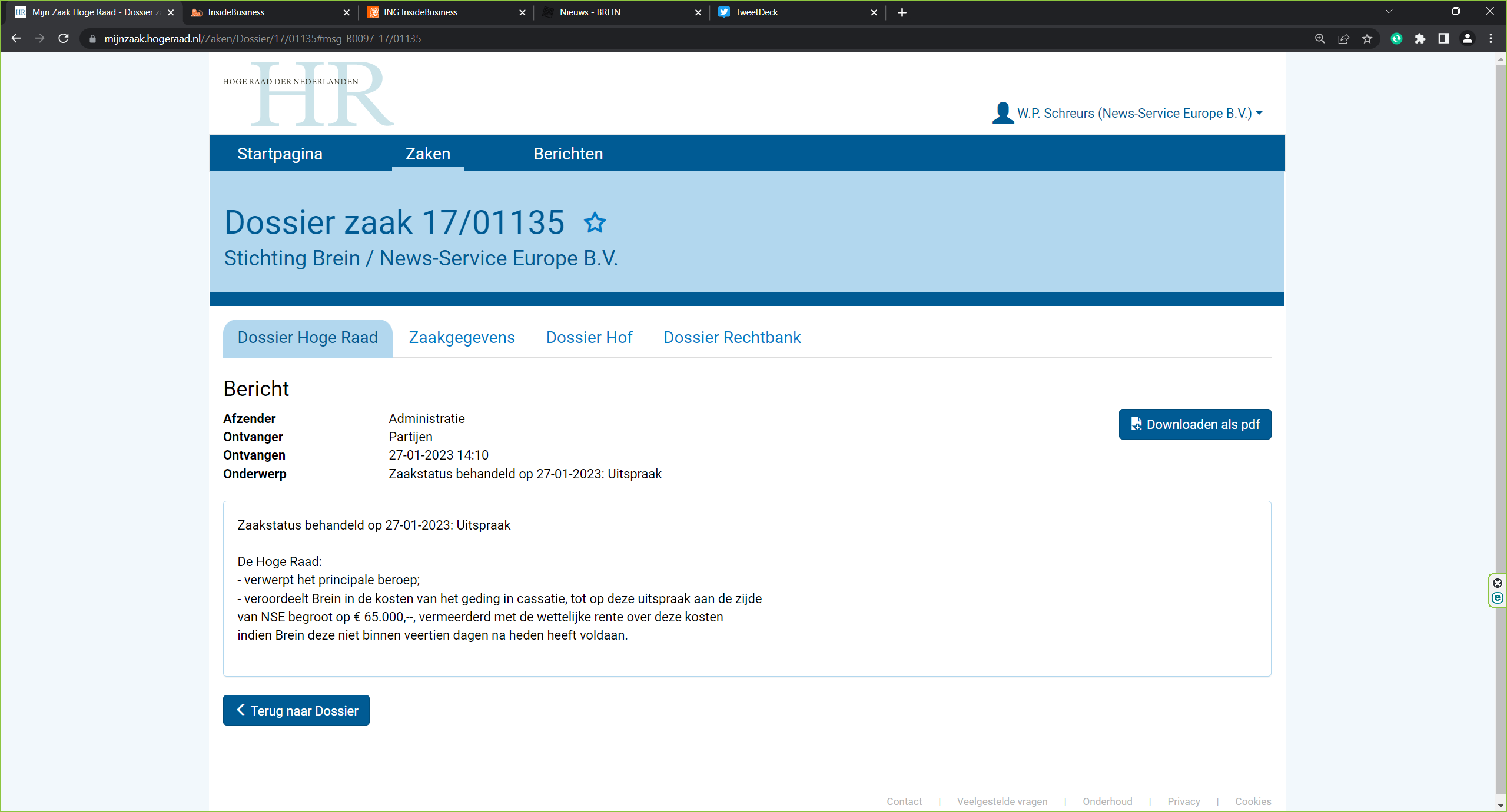Viewport: 1507px width, 812px height.
Task: Click the browser forward arrow
Action: point(39,38)
